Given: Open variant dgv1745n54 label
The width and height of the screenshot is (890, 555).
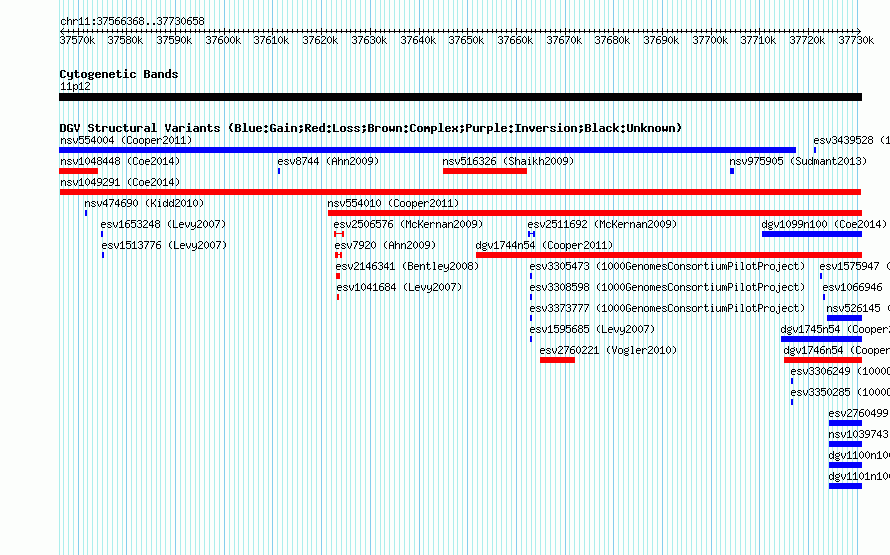Looking at the screenshot, I should [x=835, y=329].
